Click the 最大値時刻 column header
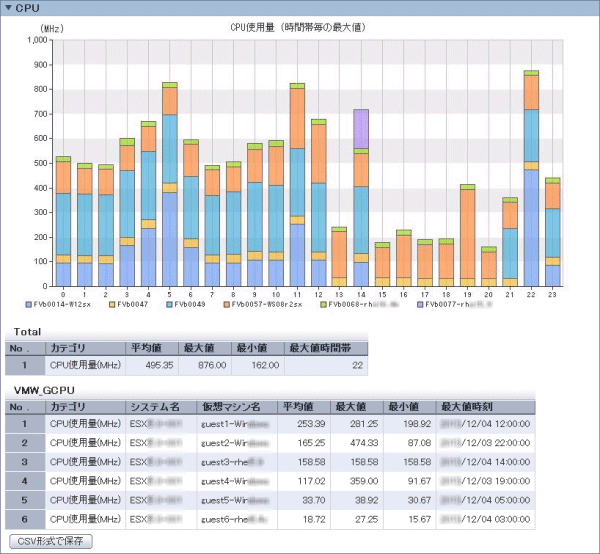Image resolution: width=600 pixels, height=554 pixels. pos(470,408)
